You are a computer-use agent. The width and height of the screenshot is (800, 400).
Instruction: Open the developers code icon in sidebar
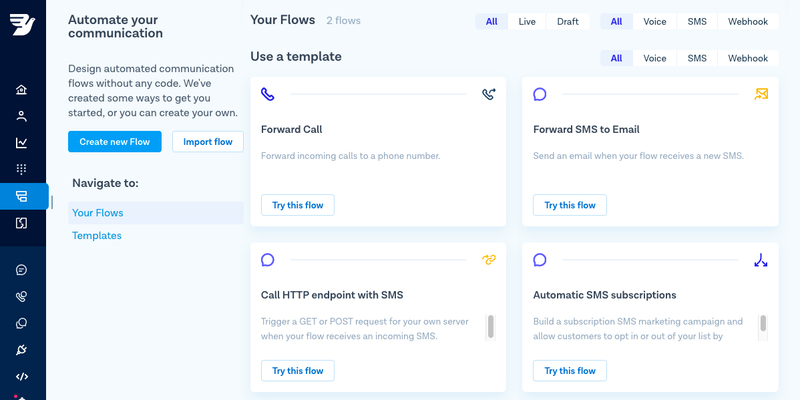tap(21, 377)
